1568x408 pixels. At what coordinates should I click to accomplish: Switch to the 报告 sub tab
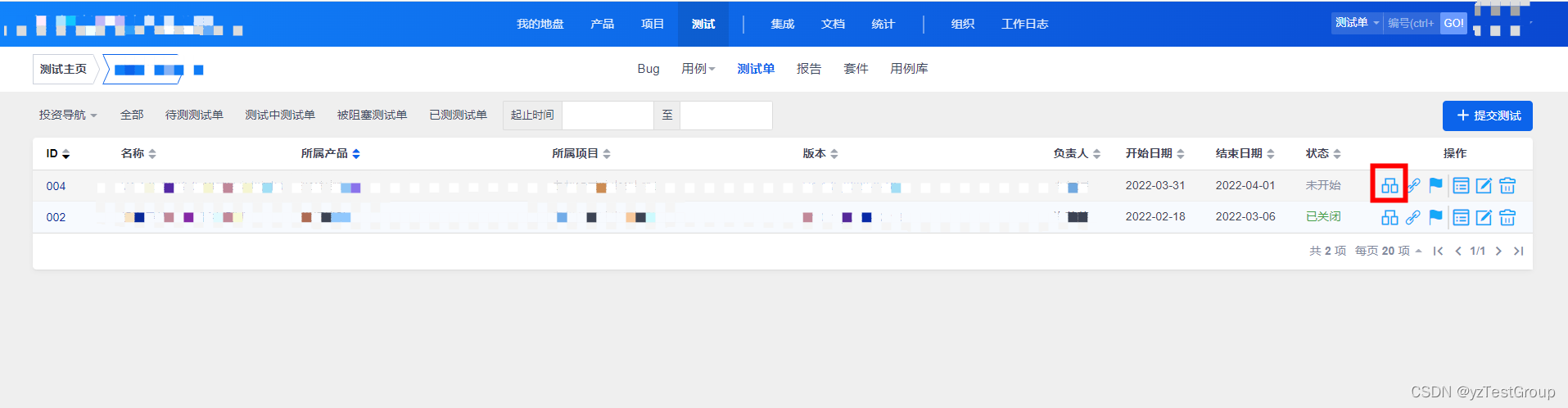coord(809,69)
